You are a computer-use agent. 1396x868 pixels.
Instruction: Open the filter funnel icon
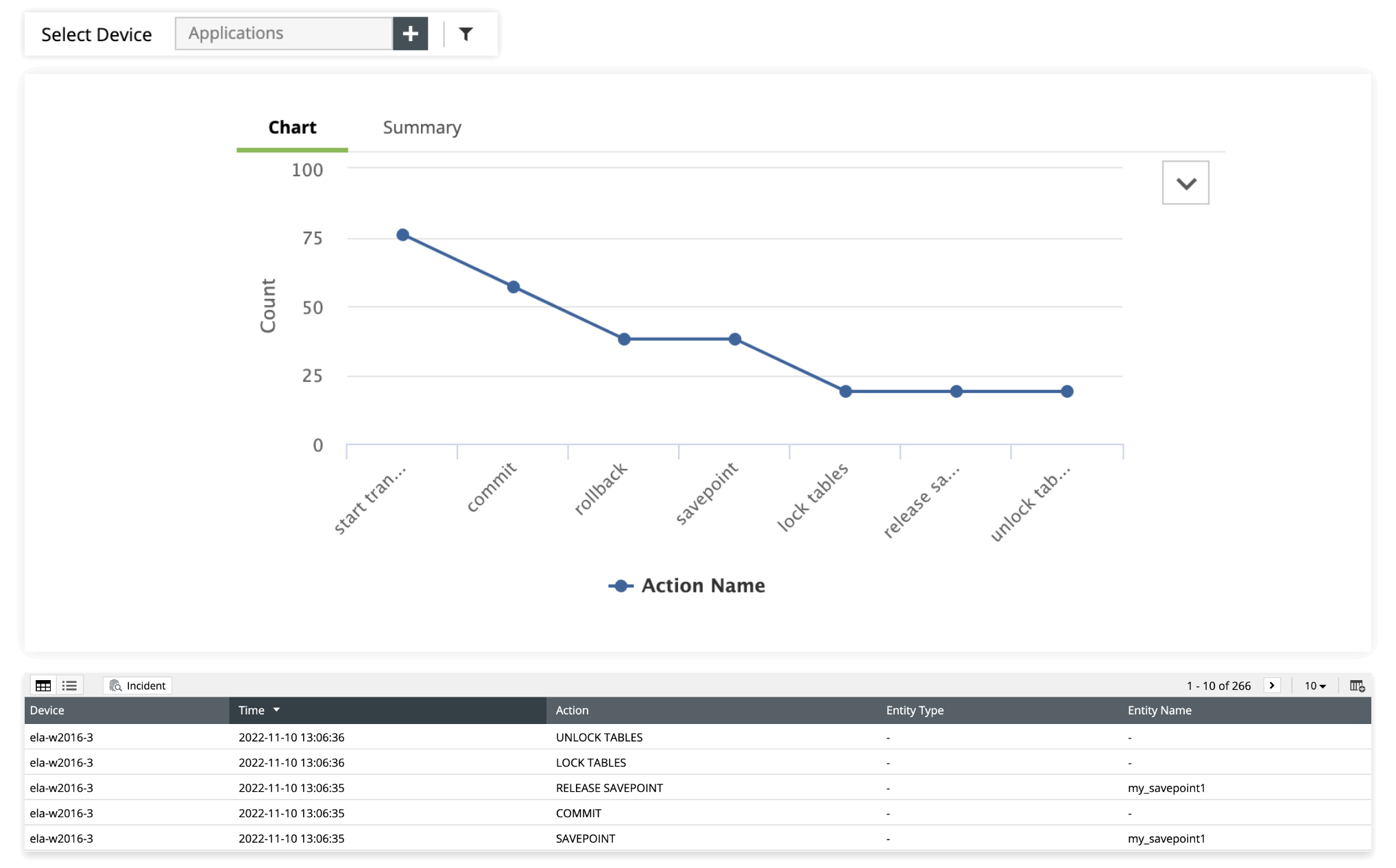[x=466, y=34]
